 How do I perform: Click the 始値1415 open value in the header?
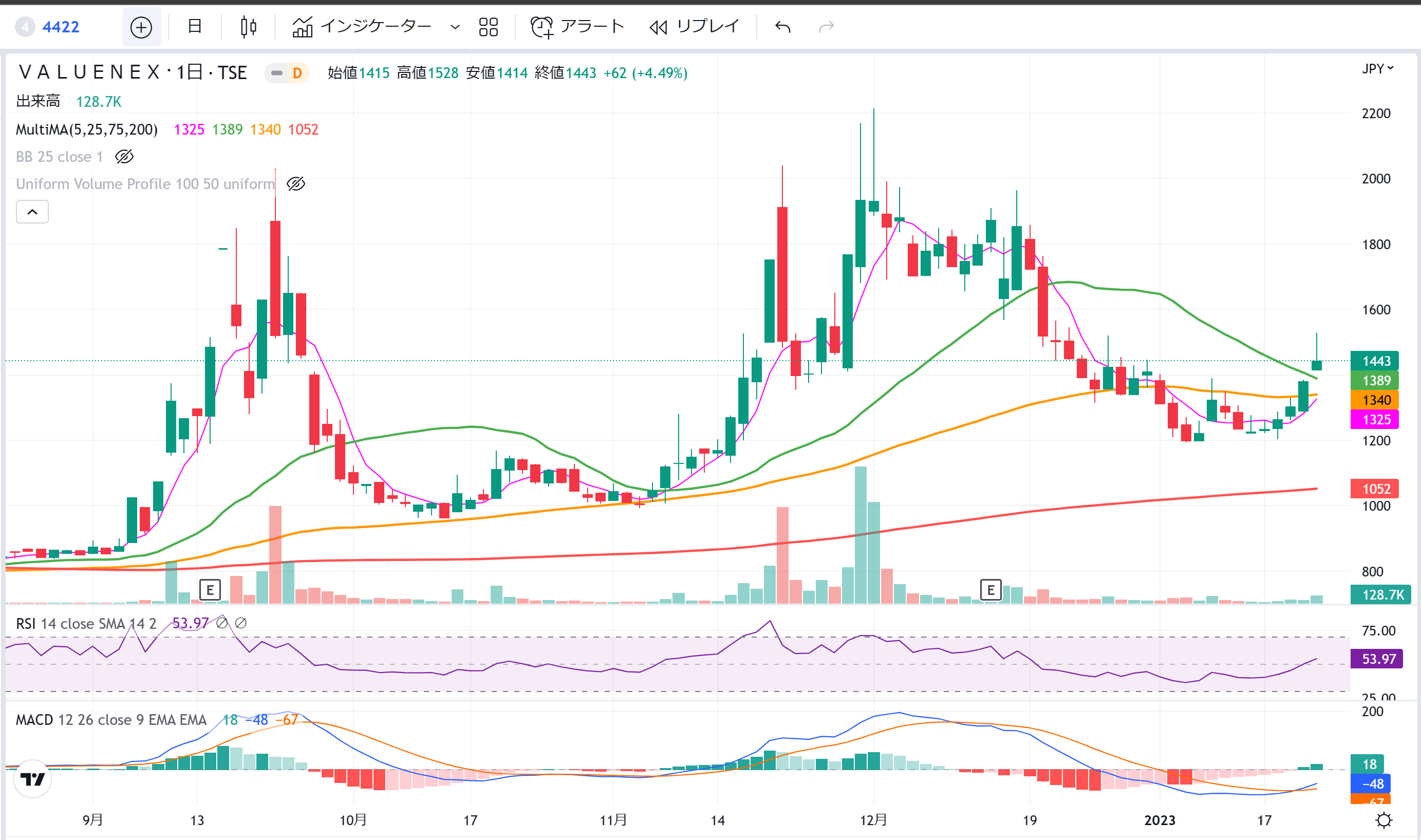(x=358, y=73)
